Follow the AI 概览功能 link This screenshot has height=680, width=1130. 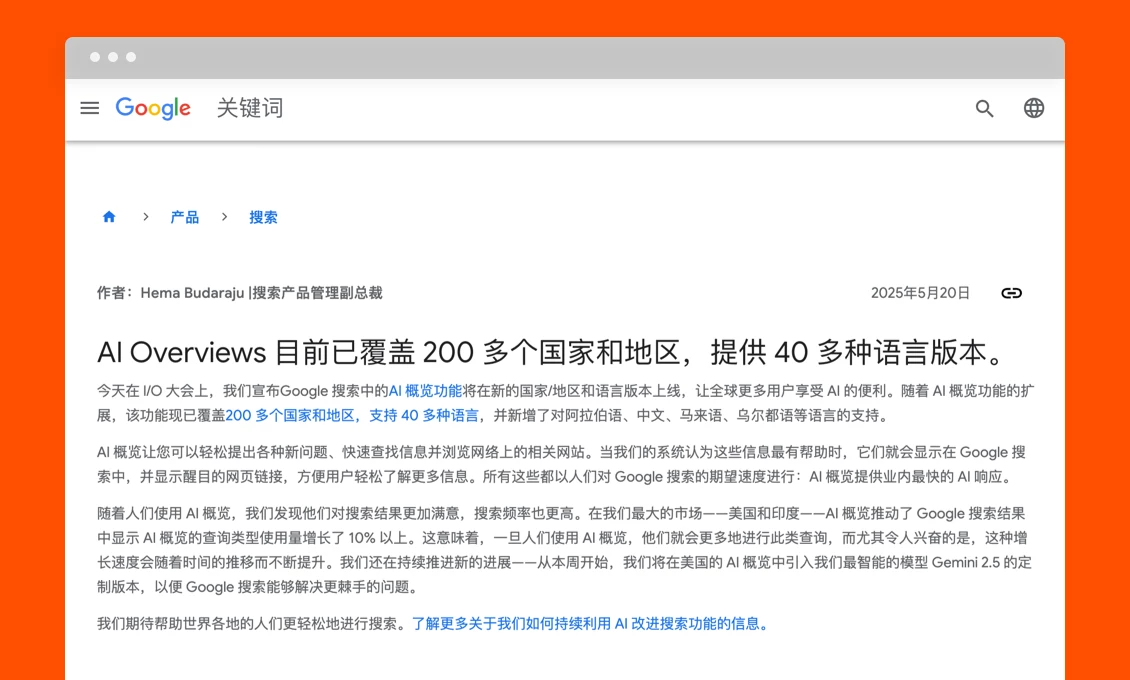425,391
